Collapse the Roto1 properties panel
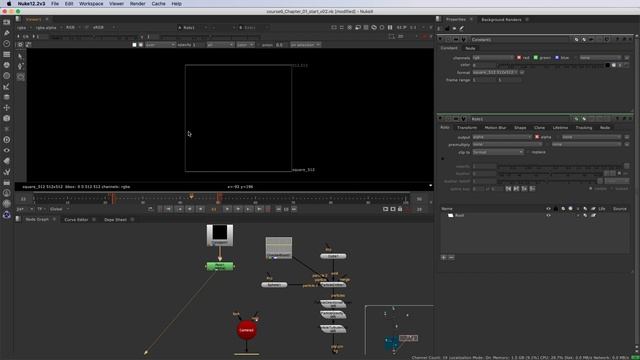Image resolution: width=640 pixels, height=360 pixels. tap(440, 119)
